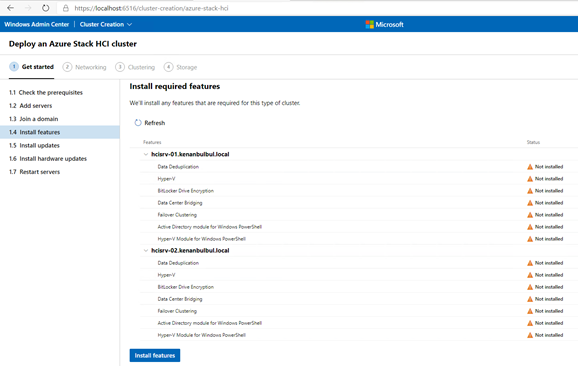Click the hcisrv-02.kenanbulbul.local server name

190,251
